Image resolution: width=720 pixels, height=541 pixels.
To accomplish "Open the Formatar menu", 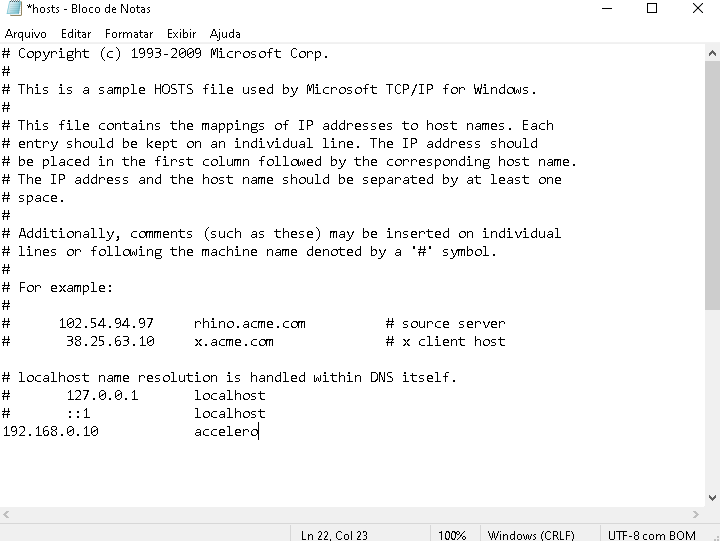I will click(129, 34).
